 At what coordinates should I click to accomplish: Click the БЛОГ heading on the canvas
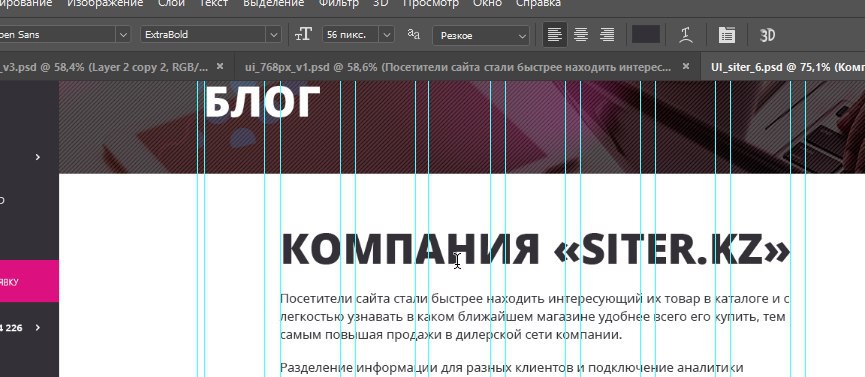(x=262, y=102)
